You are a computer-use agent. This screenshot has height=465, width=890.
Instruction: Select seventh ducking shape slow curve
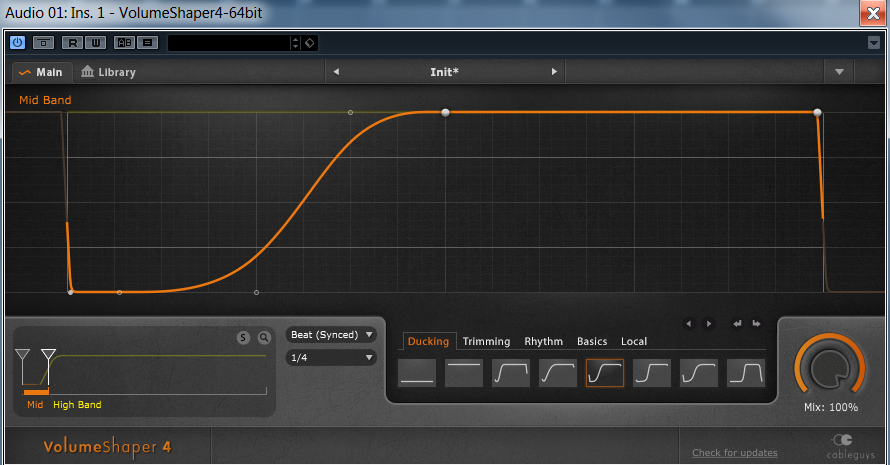(699, 373)
